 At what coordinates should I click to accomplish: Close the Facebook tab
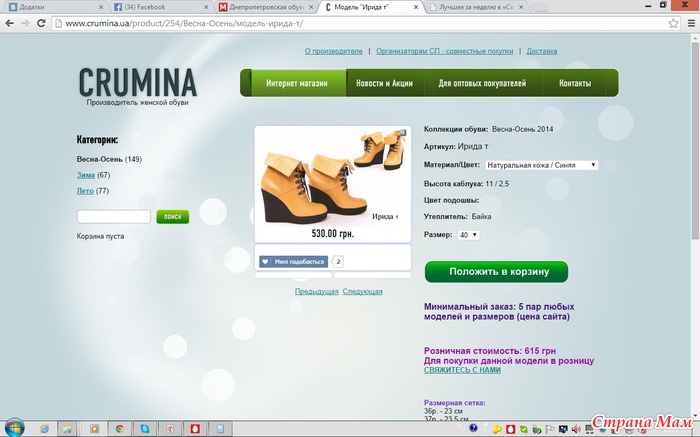tap(206, 7)
